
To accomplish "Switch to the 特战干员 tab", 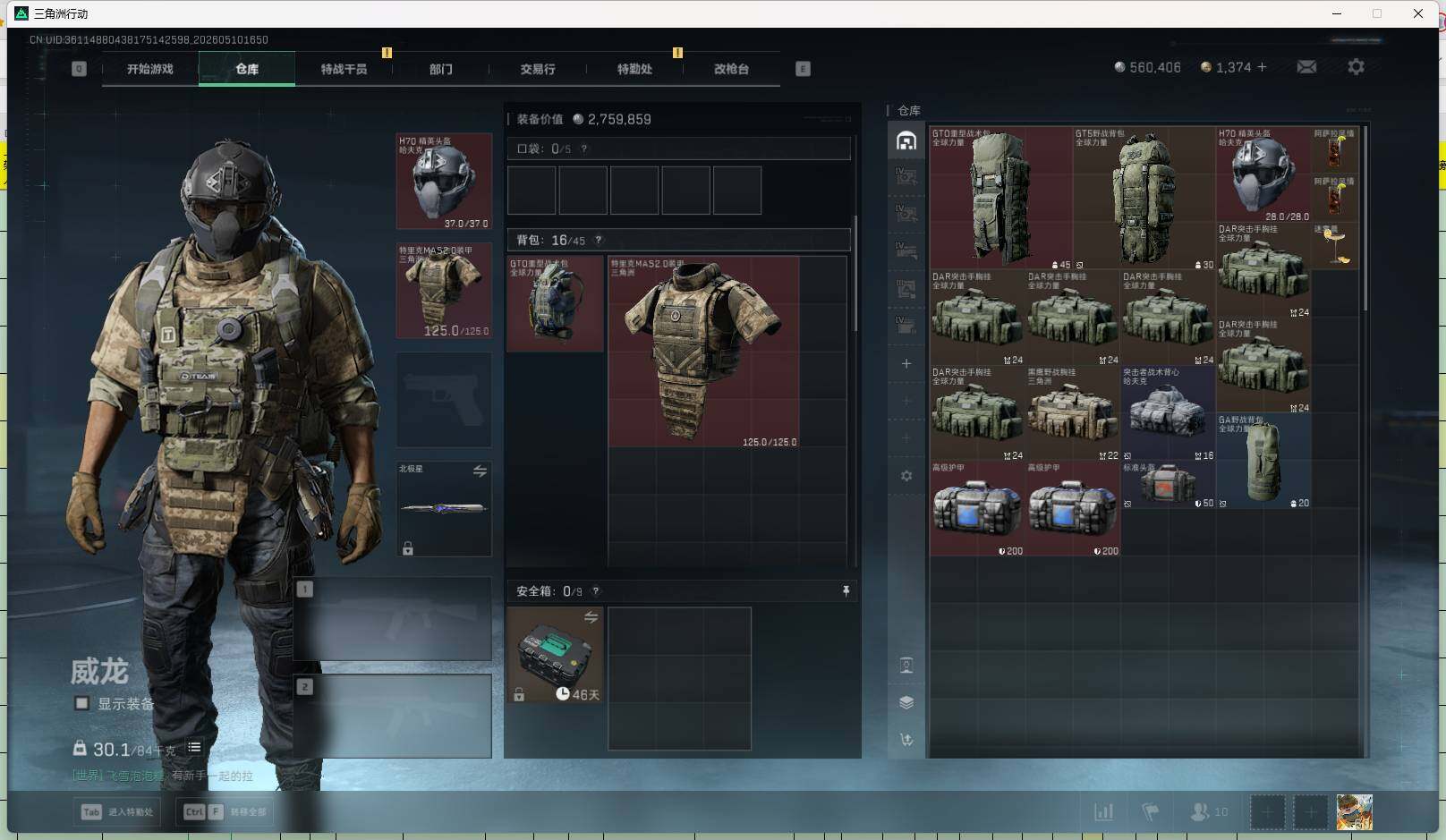I will click(344, 69).
